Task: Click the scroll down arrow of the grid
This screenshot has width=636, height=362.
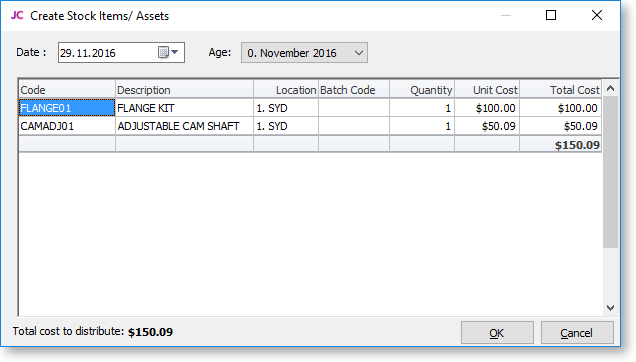Action: (610, 308)
